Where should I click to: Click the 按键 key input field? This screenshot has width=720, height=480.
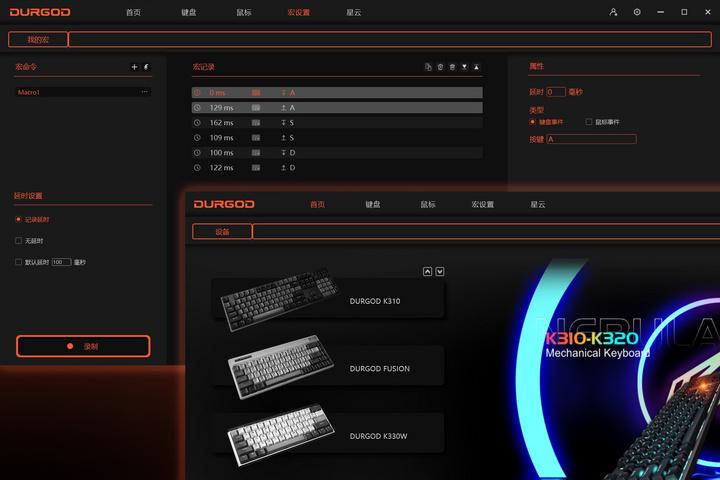click(x=591, y=139)
